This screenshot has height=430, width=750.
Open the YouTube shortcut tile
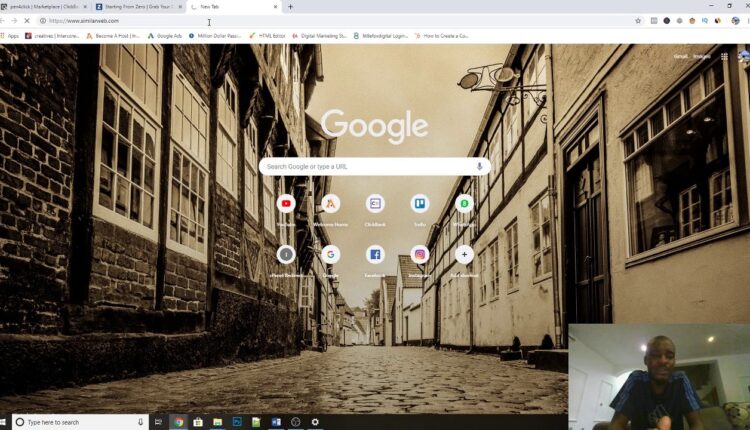286,204
